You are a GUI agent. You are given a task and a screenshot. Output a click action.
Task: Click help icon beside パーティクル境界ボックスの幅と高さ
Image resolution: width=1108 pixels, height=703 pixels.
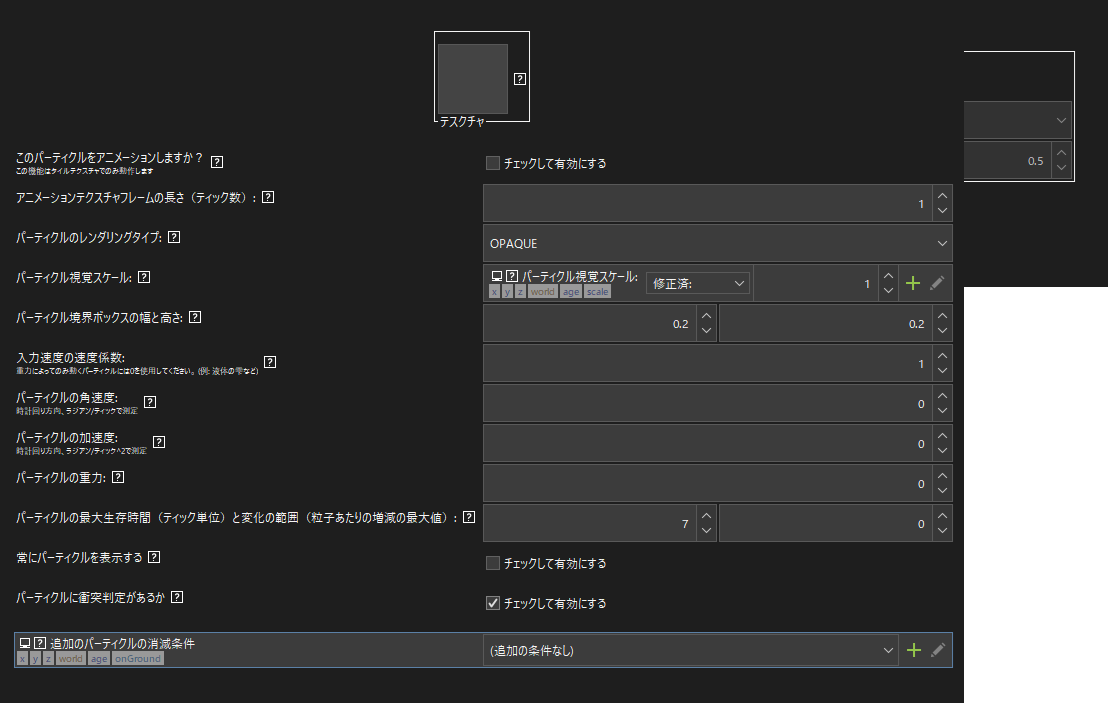point(195,317)
